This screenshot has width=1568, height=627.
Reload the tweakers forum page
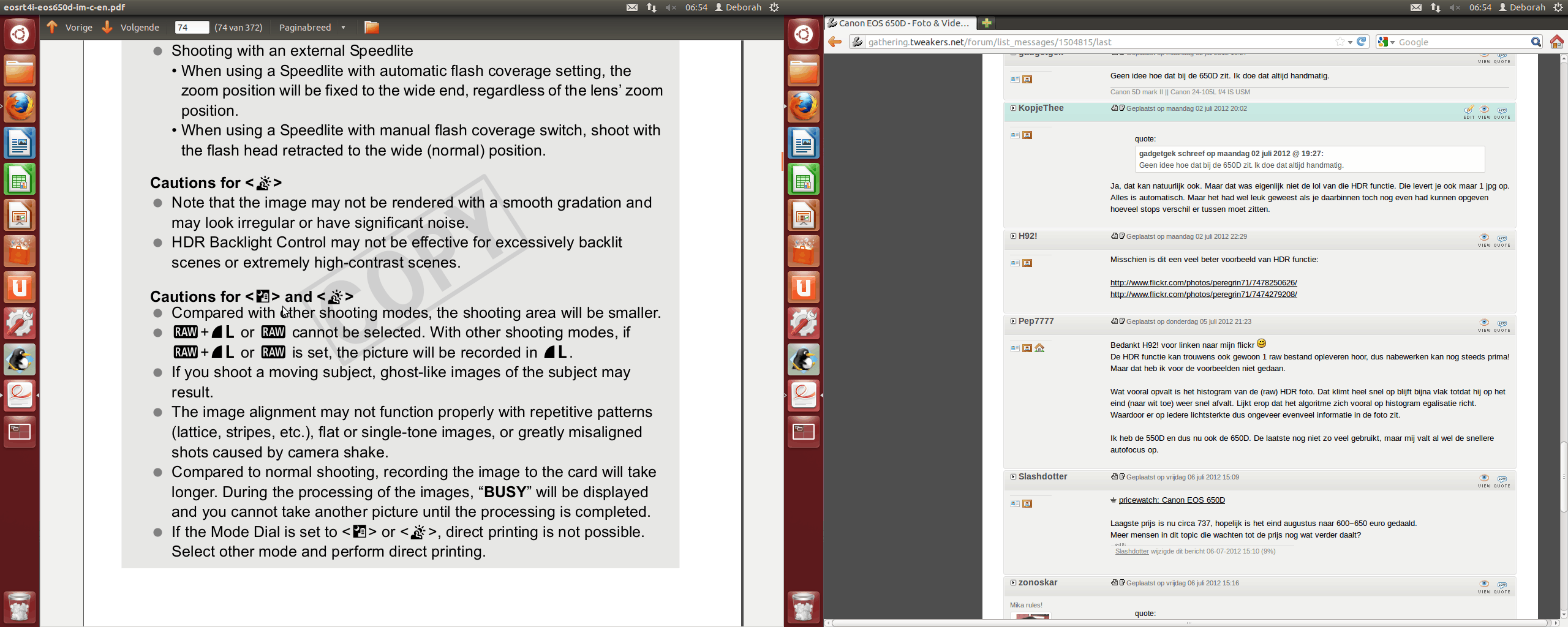tap(1361, 42)
